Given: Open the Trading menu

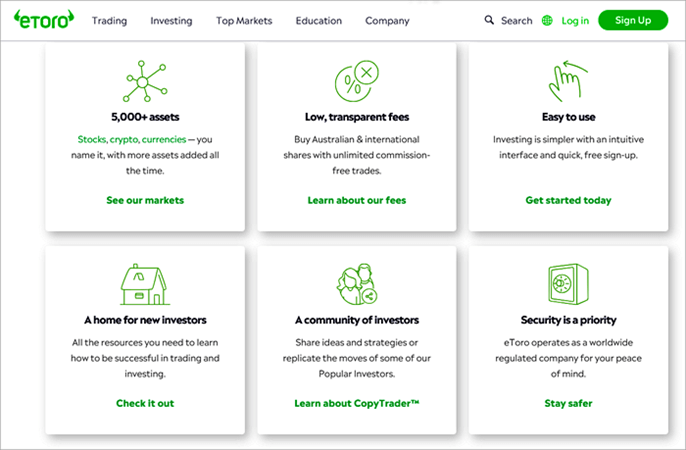Looking at the screenshot, I should point(109,20).
